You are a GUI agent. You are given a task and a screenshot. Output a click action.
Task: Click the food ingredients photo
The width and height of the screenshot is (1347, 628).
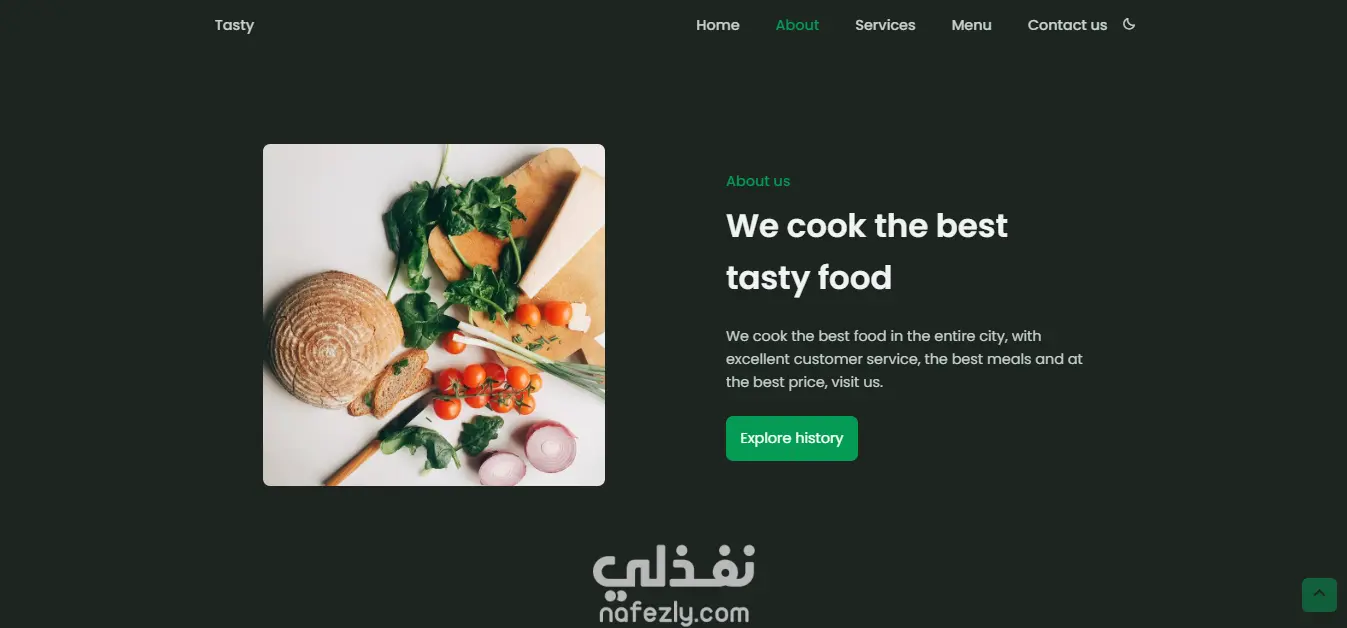(x=434, y=315)
